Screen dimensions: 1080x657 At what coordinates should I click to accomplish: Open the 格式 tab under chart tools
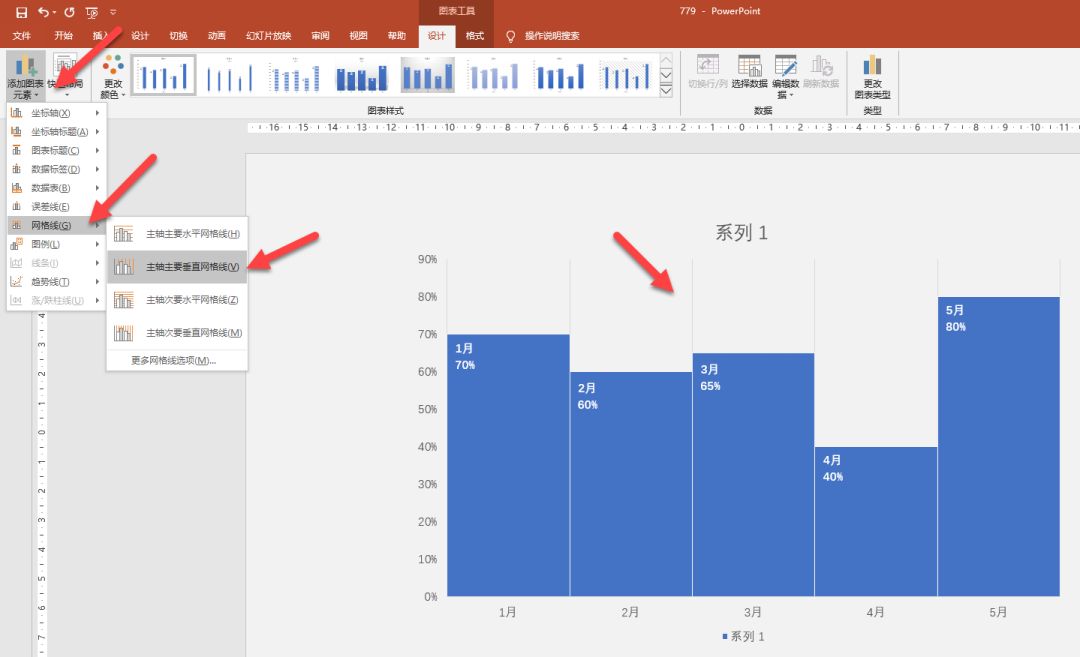[x=475, y=36]
